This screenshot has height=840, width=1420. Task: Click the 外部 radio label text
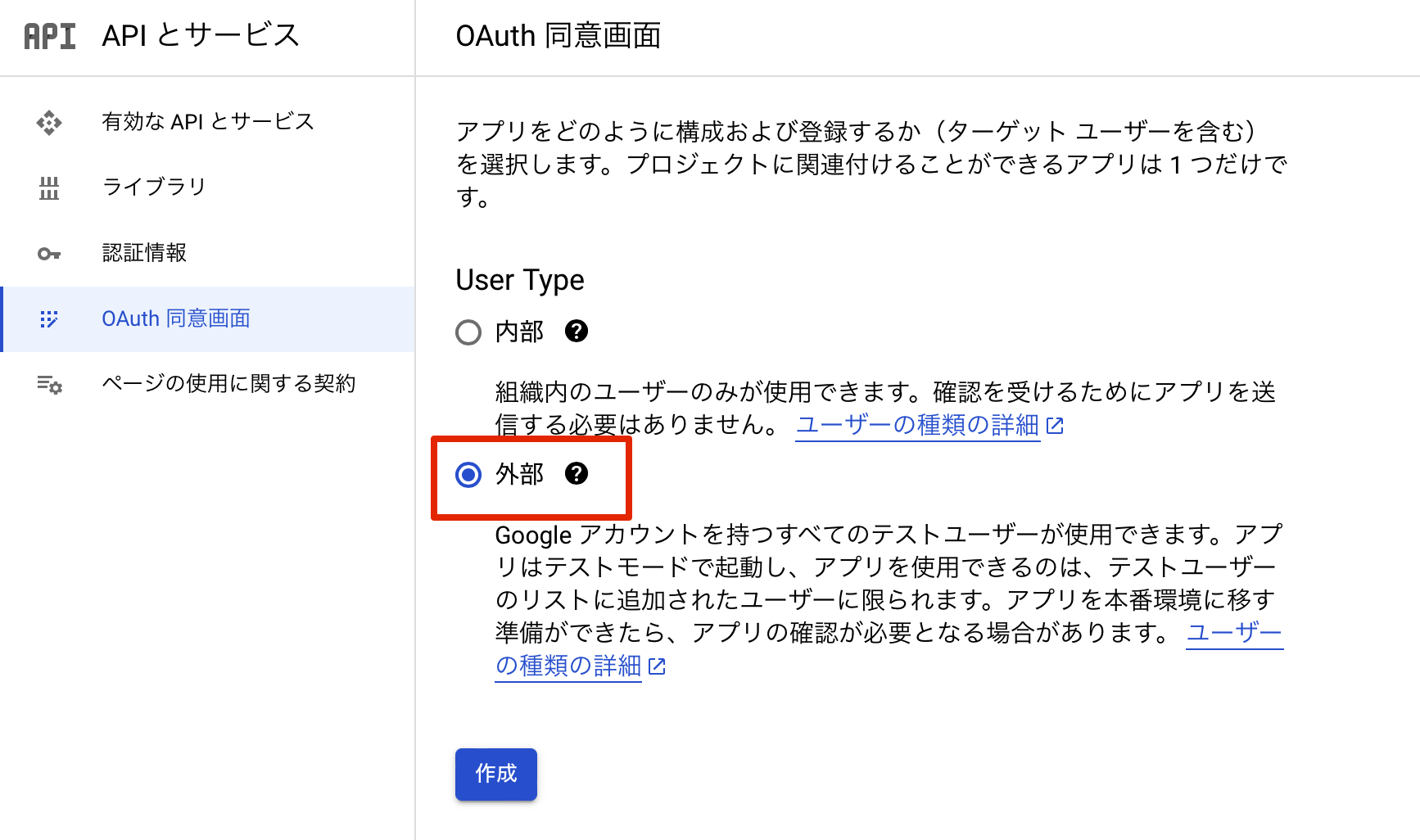519,474
